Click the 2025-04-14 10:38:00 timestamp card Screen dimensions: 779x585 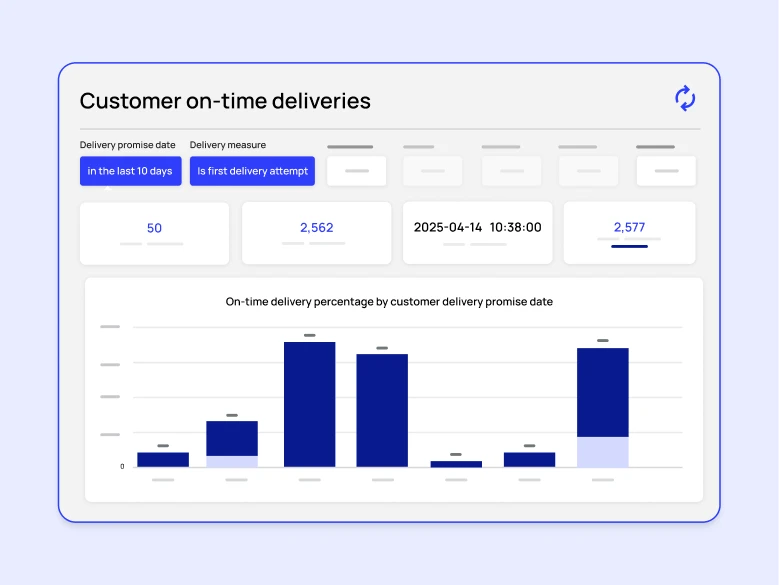(x=477, y=233)
